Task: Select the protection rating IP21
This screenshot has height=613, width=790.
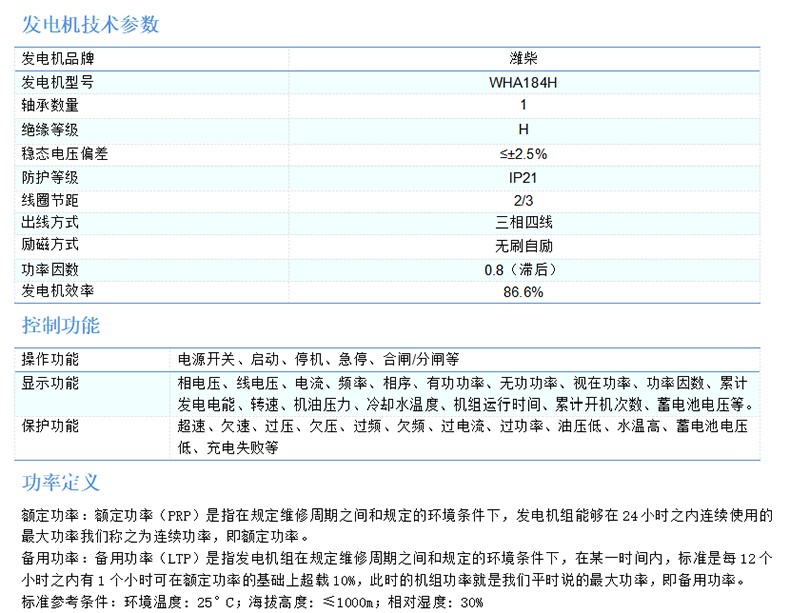Action: (523, 176)
